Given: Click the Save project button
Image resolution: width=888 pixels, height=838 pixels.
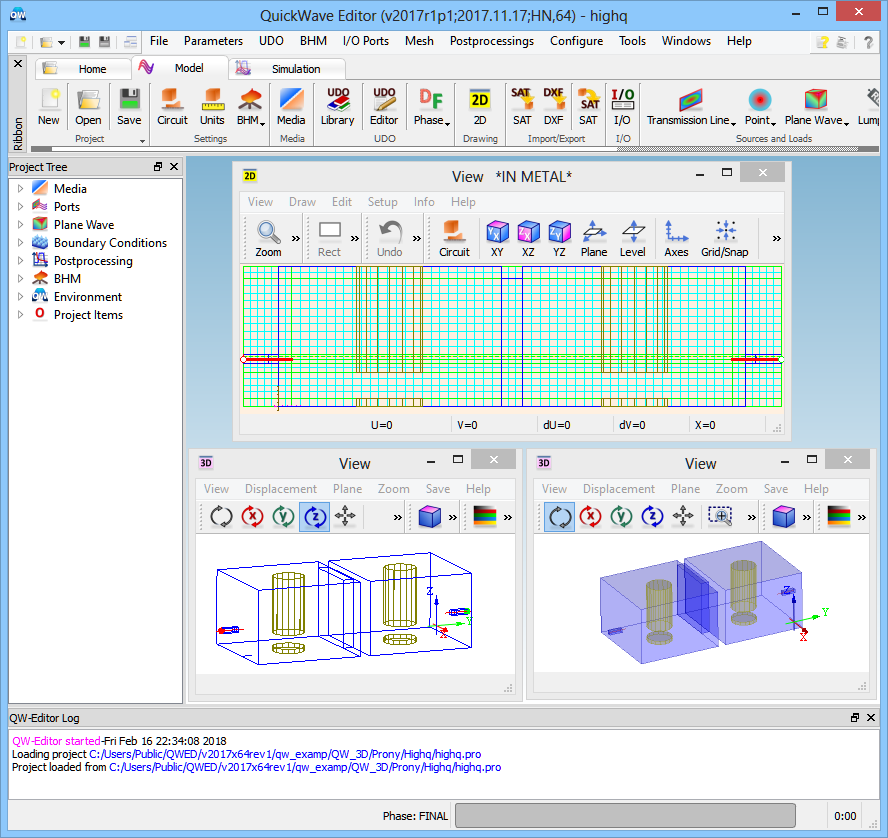Looking at the screenshot, I should 129,106.
